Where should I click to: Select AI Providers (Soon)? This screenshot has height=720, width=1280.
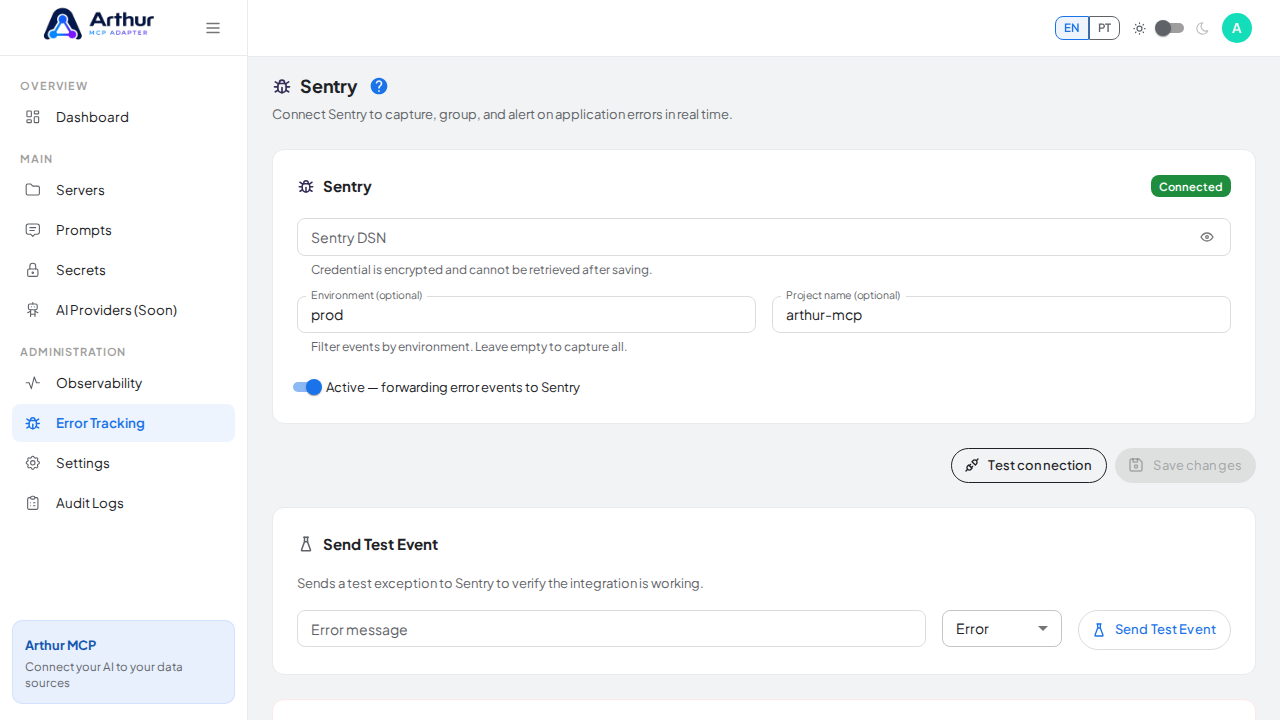(x=123, y=310)
